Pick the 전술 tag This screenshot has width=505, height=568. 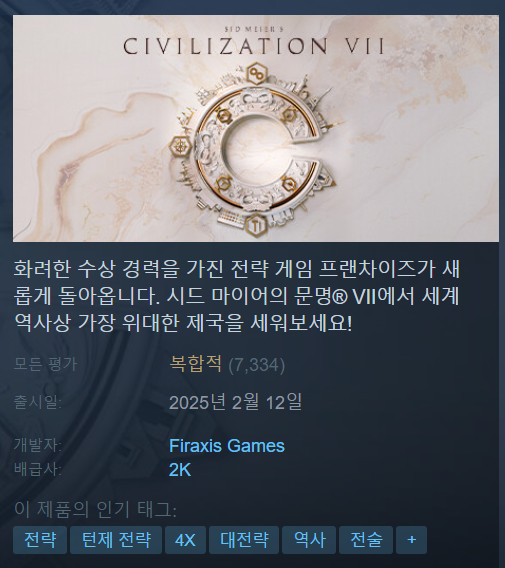coord(366,540)
